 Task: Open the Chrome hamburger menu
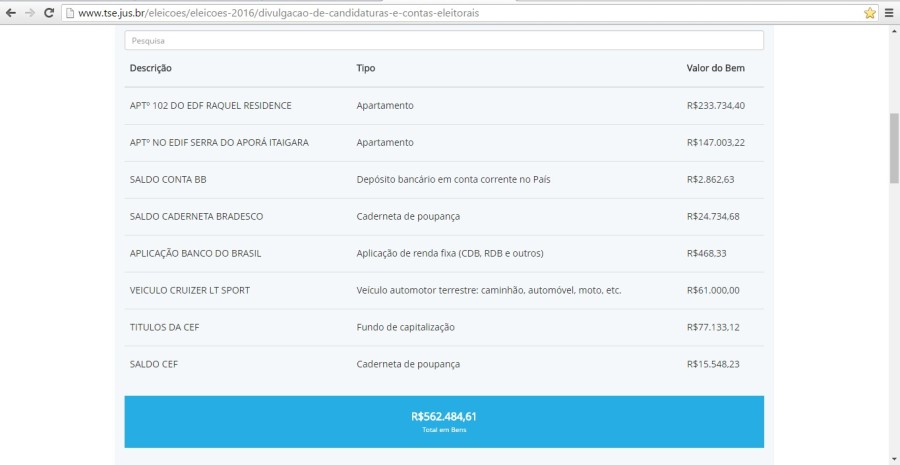pyautogui.click(x=889, y=13)
